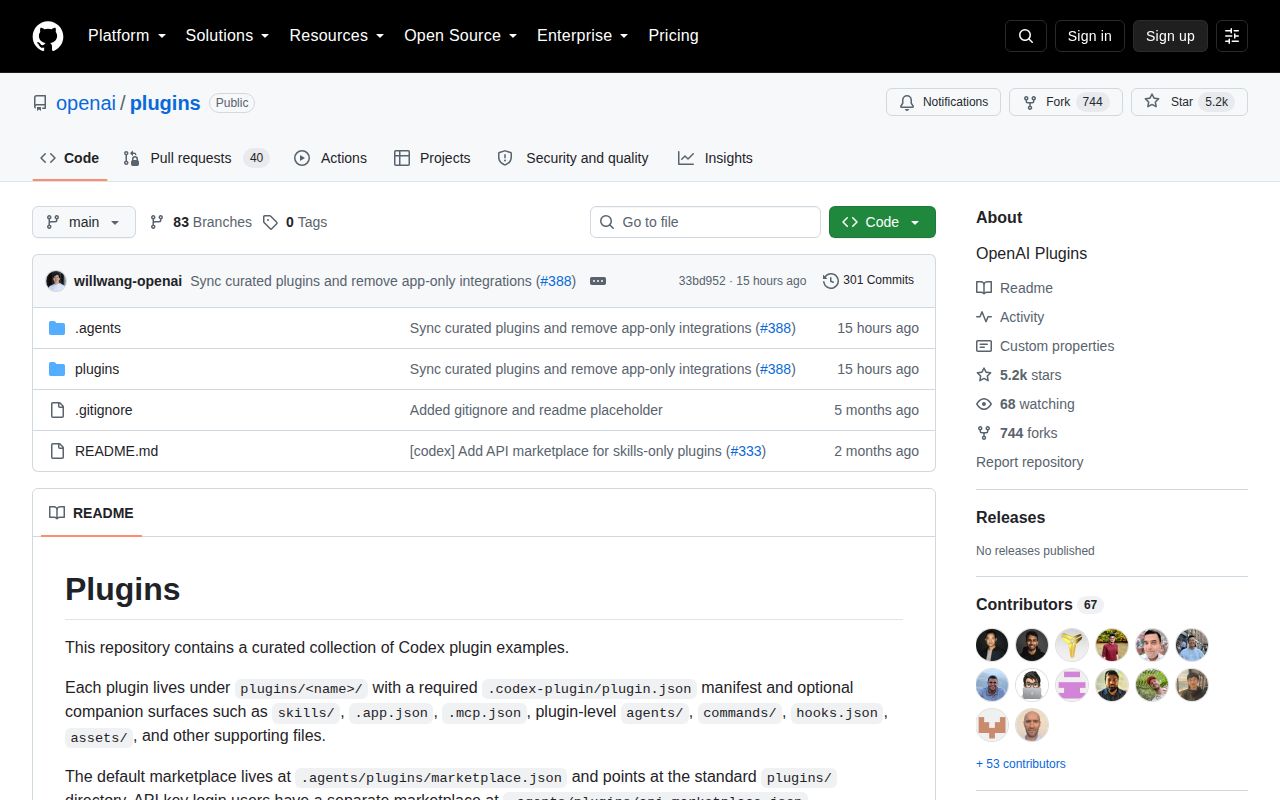The width and height of the screenshot is (1280, 800).
Task: Switch to the Projects tab
Action: 432,158
